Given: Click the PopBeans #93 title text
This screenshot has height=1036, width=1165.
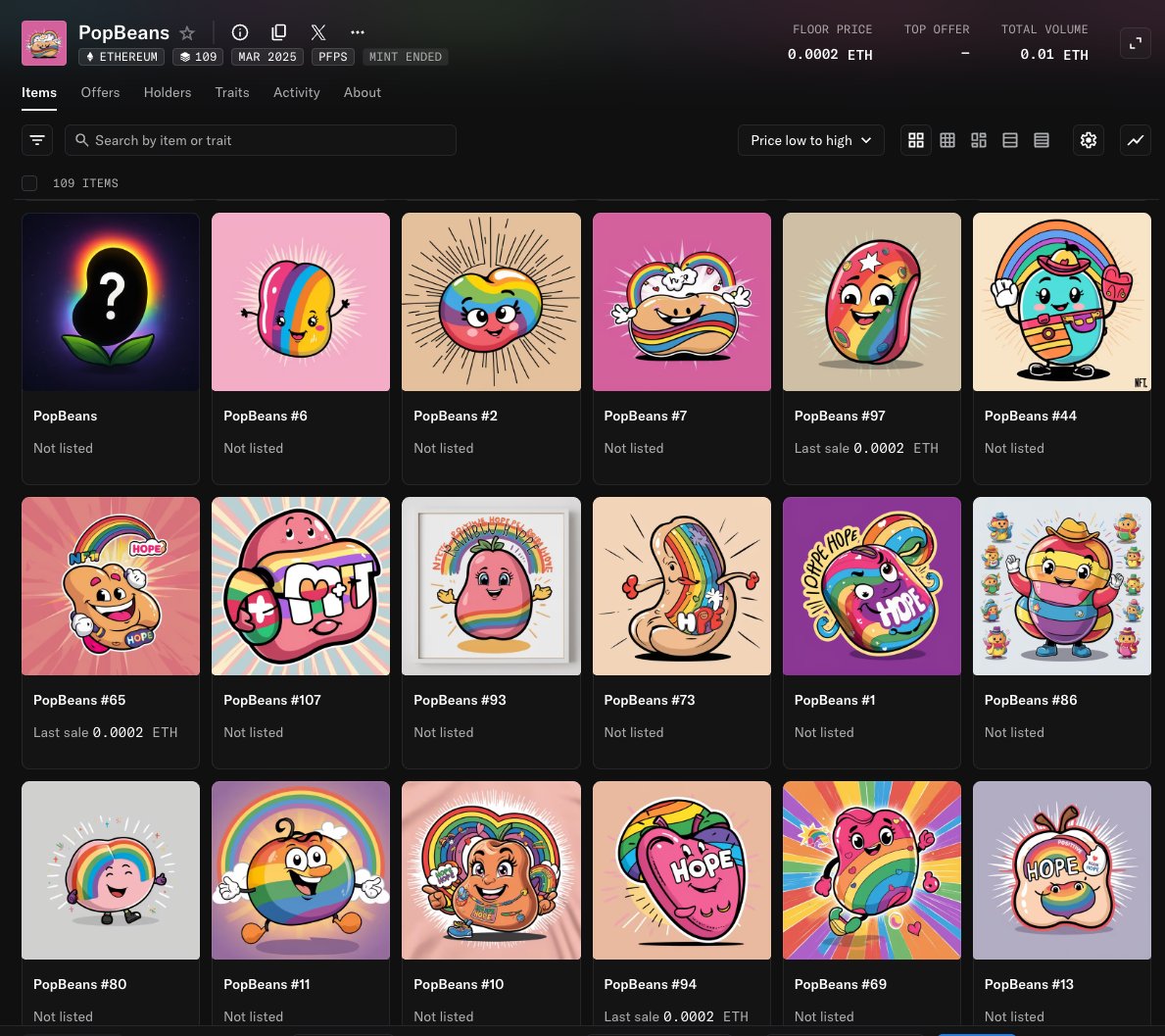Looking at the screenshot, I should click(x=460, y=700).
